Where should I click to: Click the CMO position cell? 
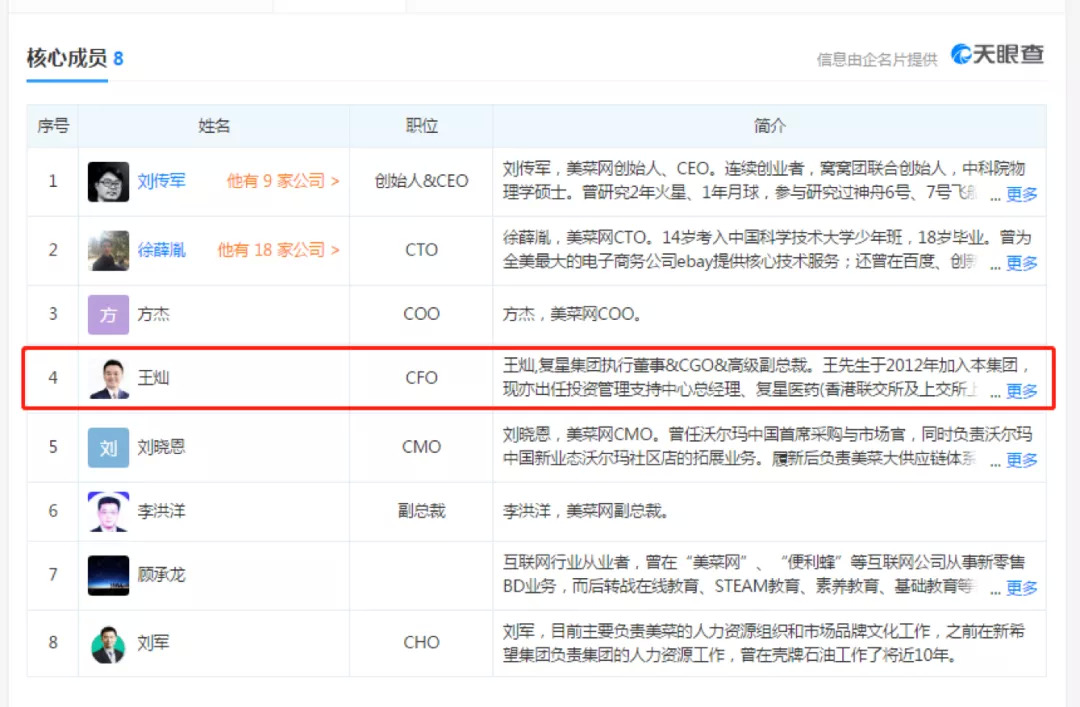[x=422, y=447]
